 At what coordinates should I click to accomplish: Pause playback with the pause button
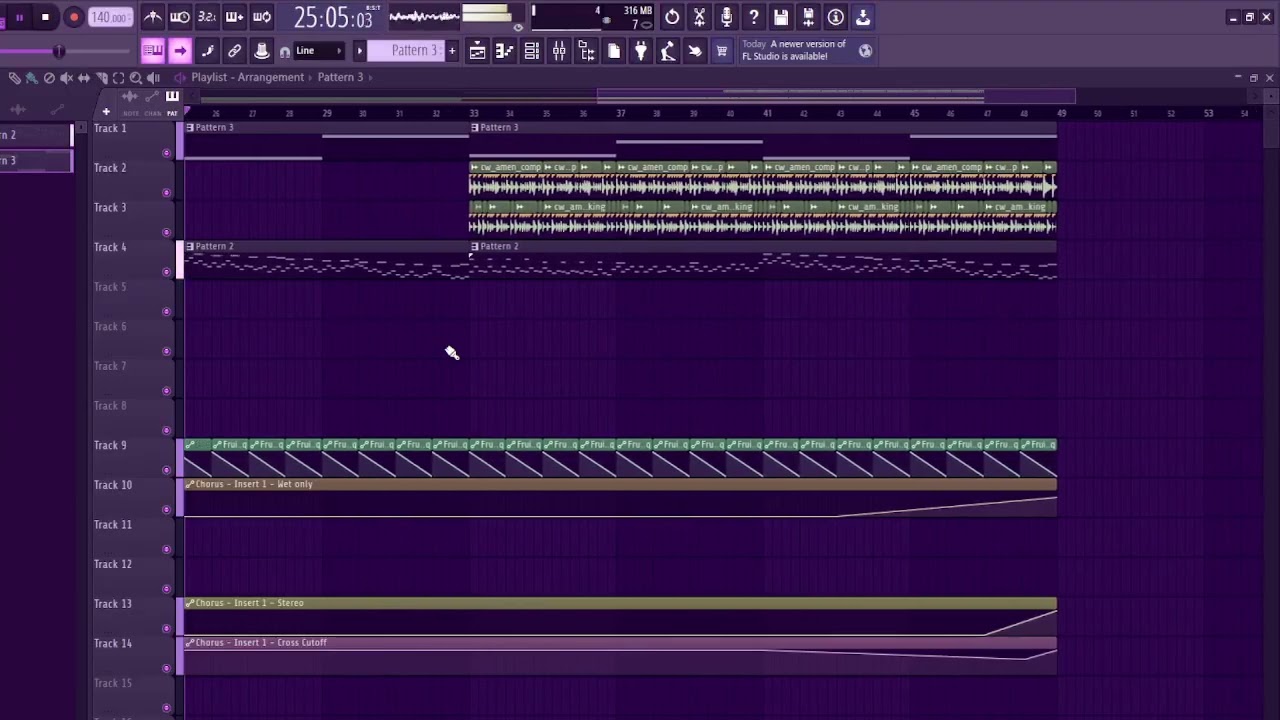click(19, 17)
